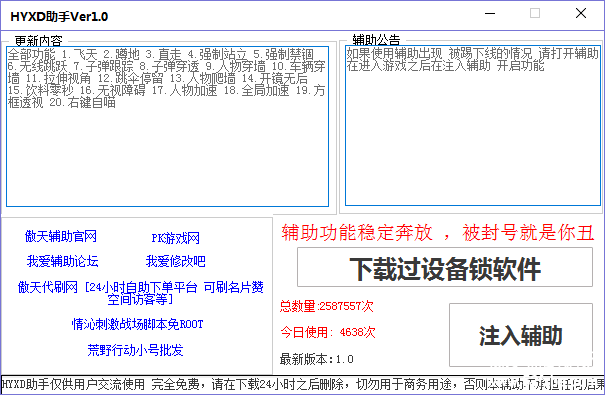605x395 pixels.
Task: Go to 我爱修改吧 link
Action: (x=176, y=261)
